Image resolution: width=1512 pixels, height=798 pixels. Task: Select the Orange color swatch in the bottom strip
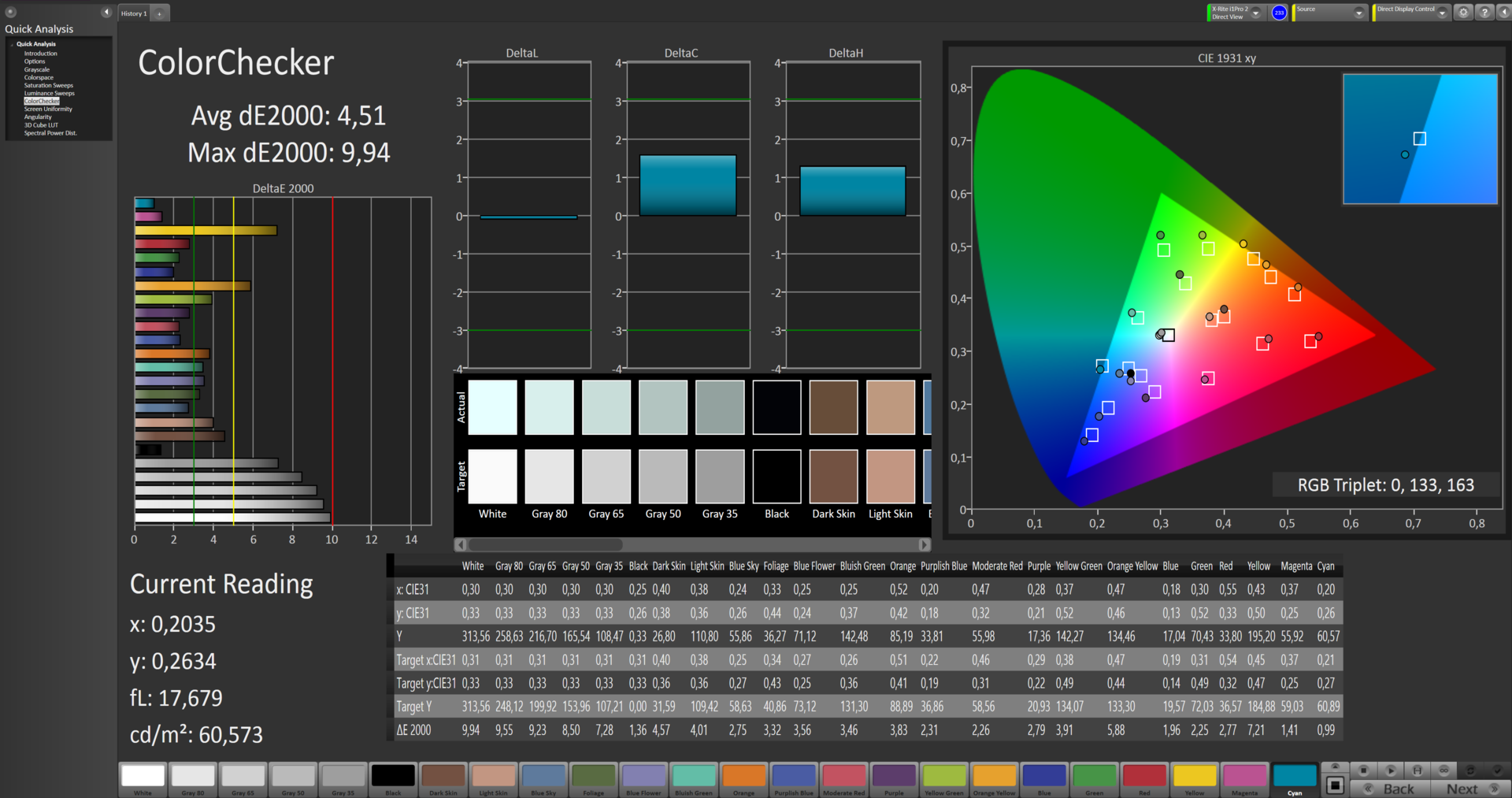(743, 776)
